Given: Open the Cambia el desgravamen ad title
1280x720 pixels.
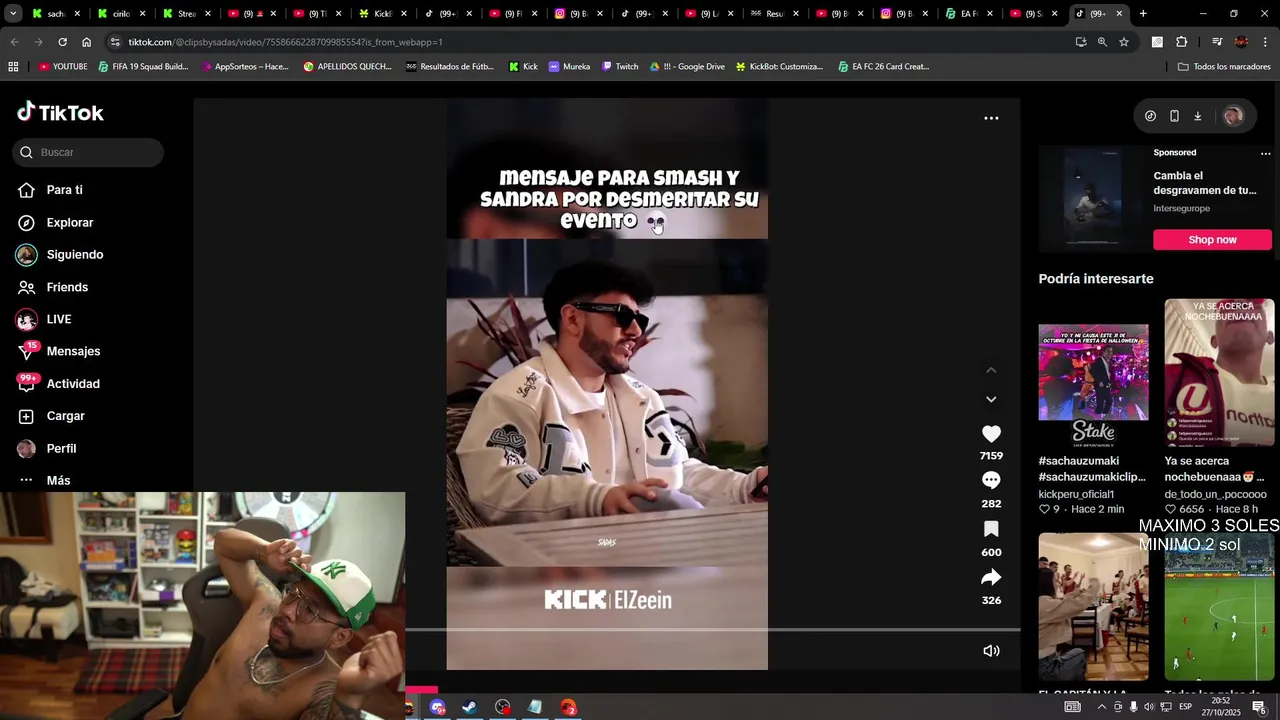Looking at the screenshot, I should click(x=1204, y=183).
